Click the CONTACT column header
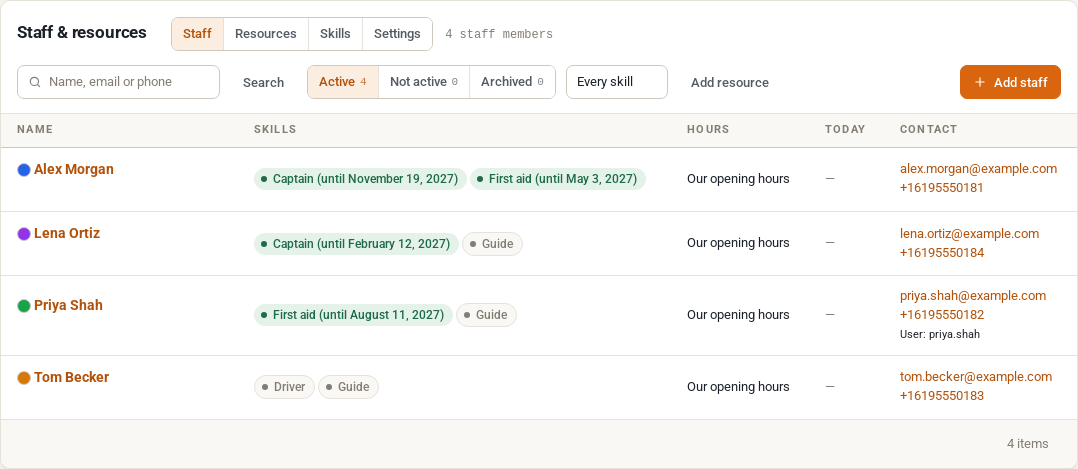This screenshot has height=469, width=1078. click(928, 129)
